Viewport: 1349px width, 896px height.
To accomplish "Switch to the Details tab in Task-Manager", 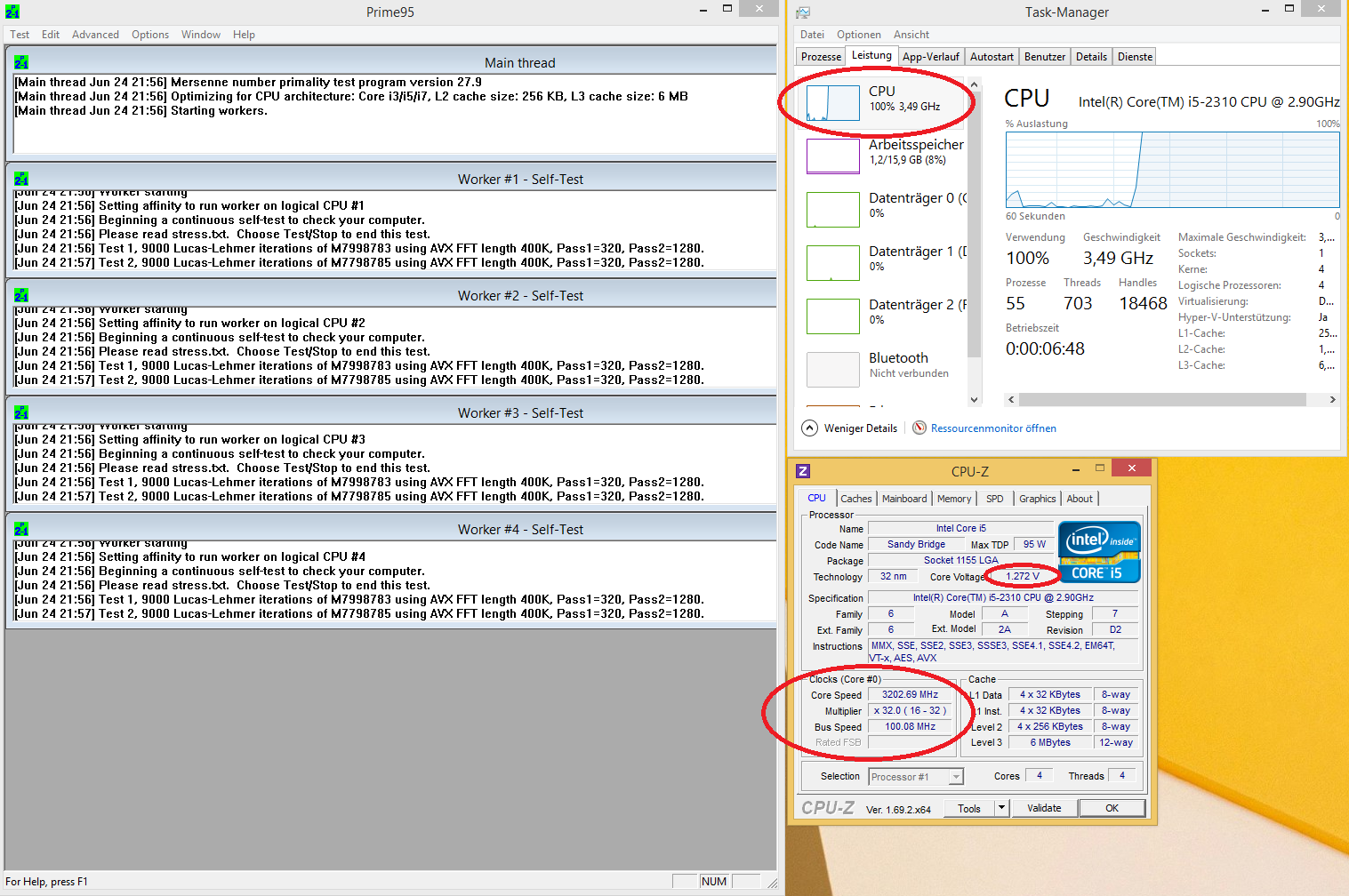I will click(1091, 57).
